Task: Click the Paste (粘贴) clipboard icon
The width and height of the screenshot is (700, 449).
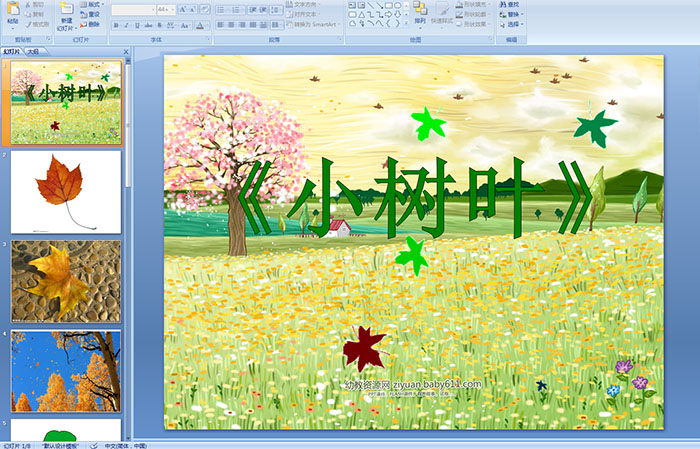Action: 13,8
